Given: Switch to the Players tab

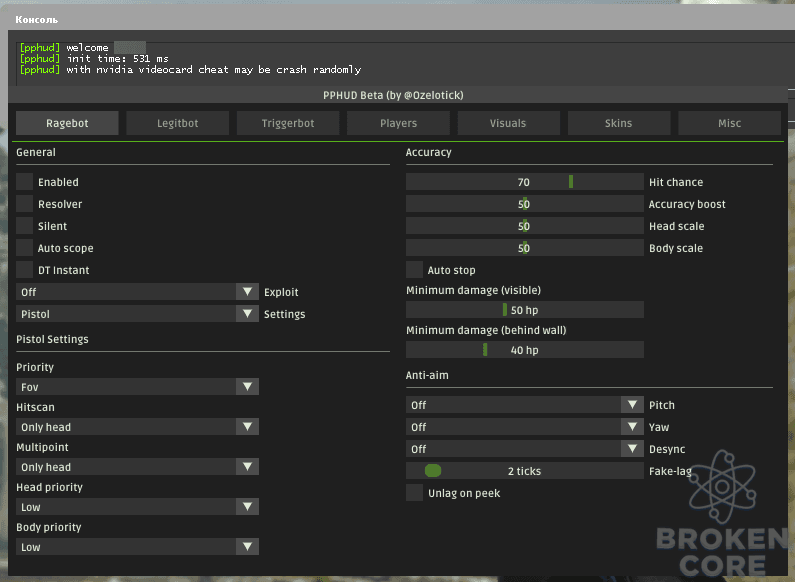Looking at the screenshot, I should [399, 123].
